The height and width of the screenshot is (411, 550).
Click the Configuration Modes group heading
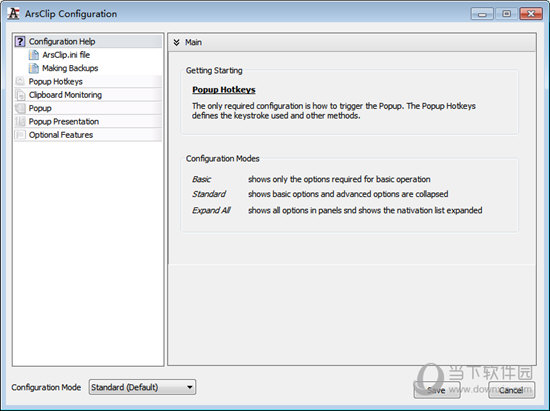click(x=222, y=159)
